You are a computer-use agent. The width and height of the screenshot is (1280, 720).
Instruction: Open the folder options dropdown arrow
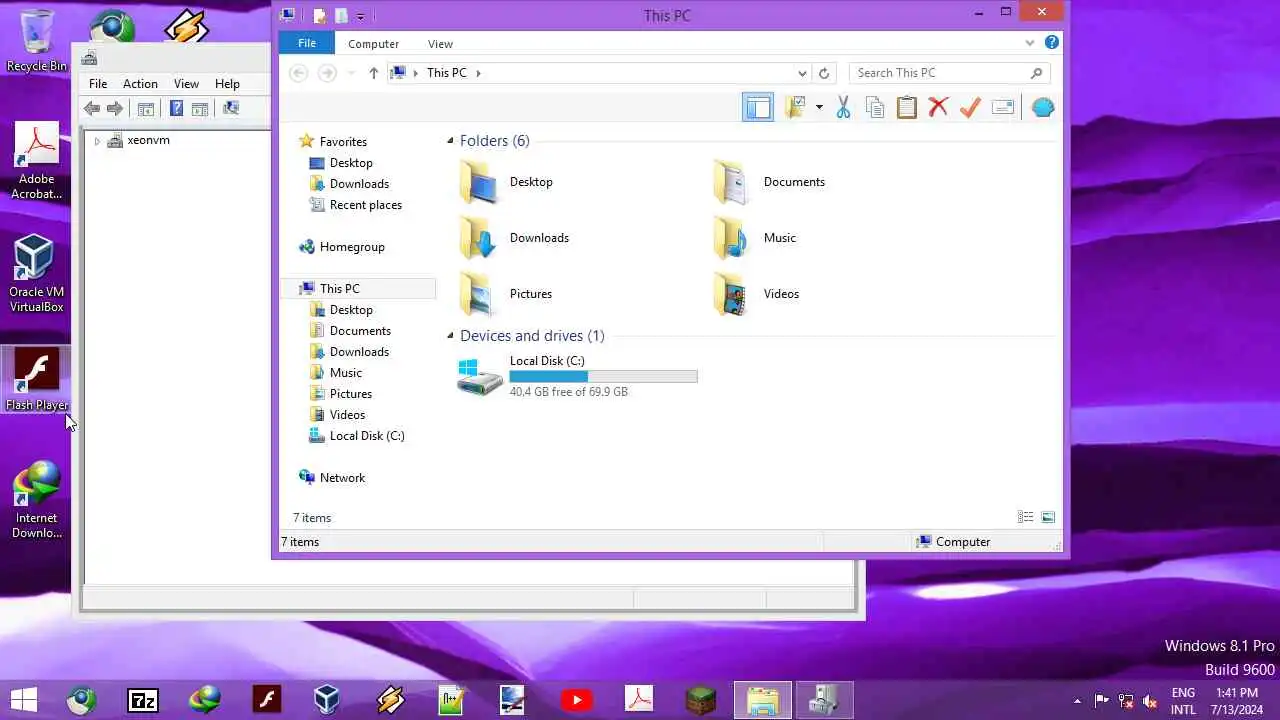[819, 108]
